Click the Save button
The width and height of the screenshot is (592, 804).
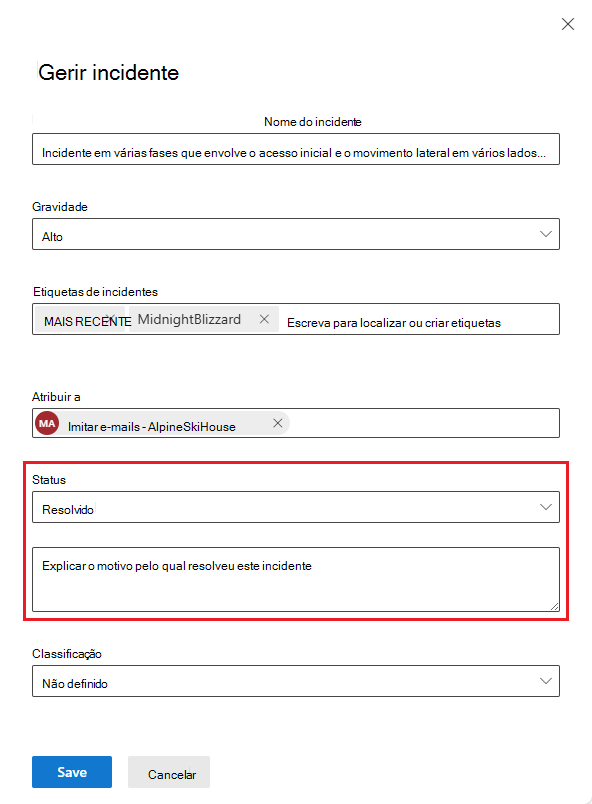click(x=71, y=771)
